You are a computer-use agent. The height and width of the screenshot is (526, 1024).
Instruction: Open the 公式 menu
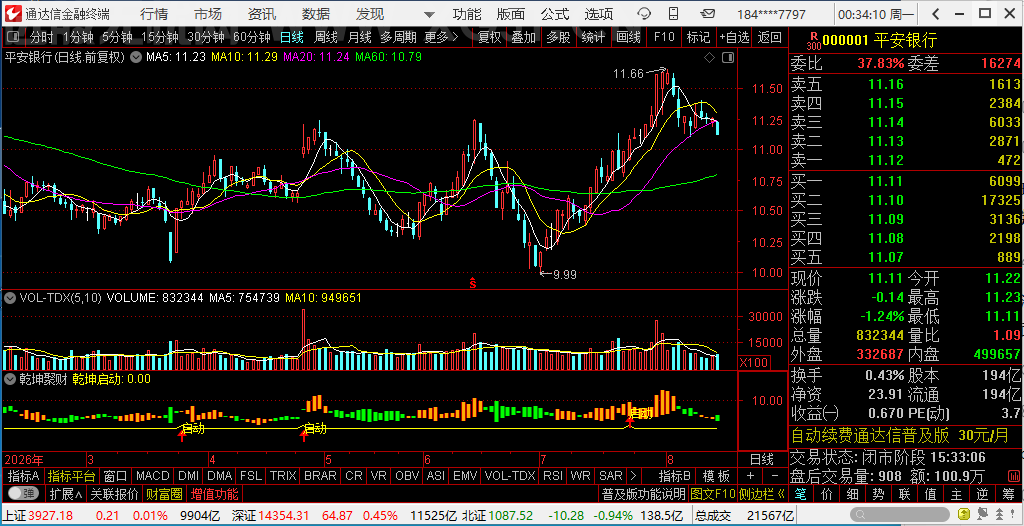(554, 14)
